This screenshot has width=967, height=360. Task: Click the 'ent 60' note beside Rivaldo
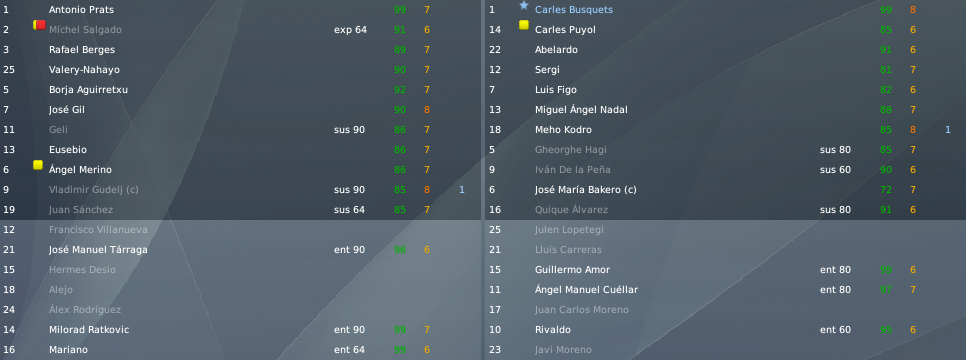click(x=835, y=330)
